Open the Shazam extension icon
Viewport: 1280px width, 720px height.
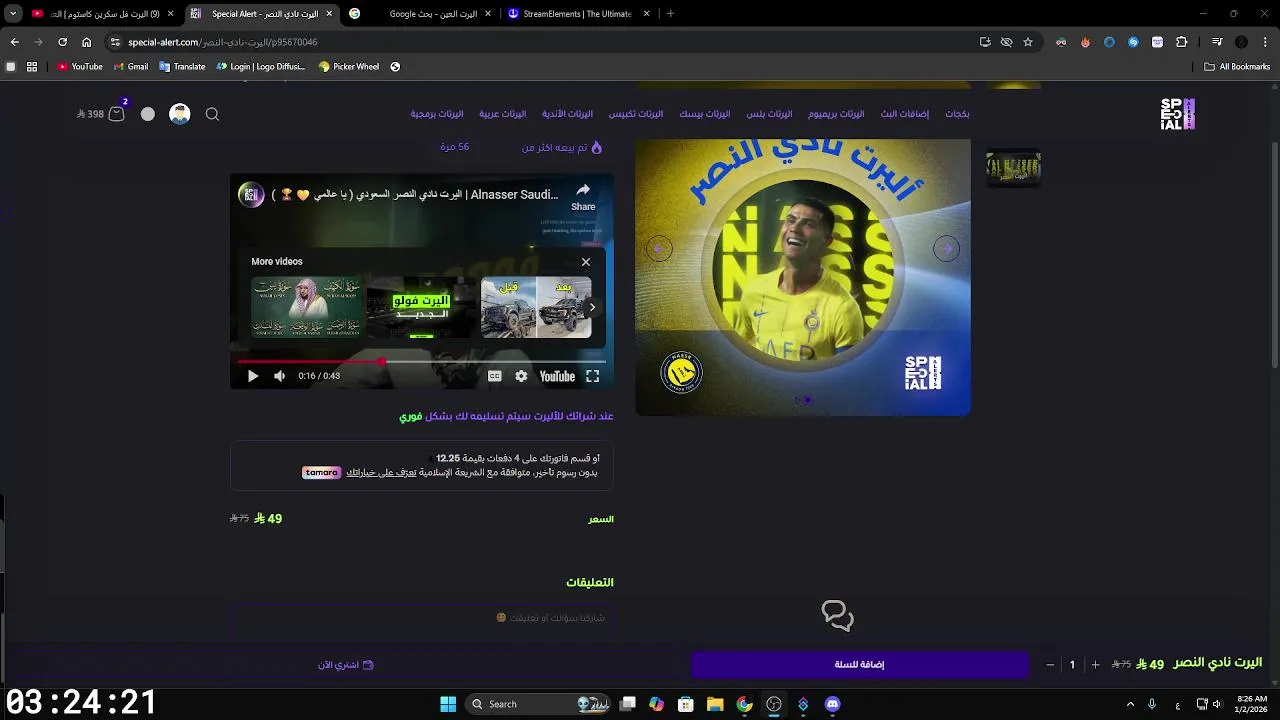click(x=1133, y=42)
